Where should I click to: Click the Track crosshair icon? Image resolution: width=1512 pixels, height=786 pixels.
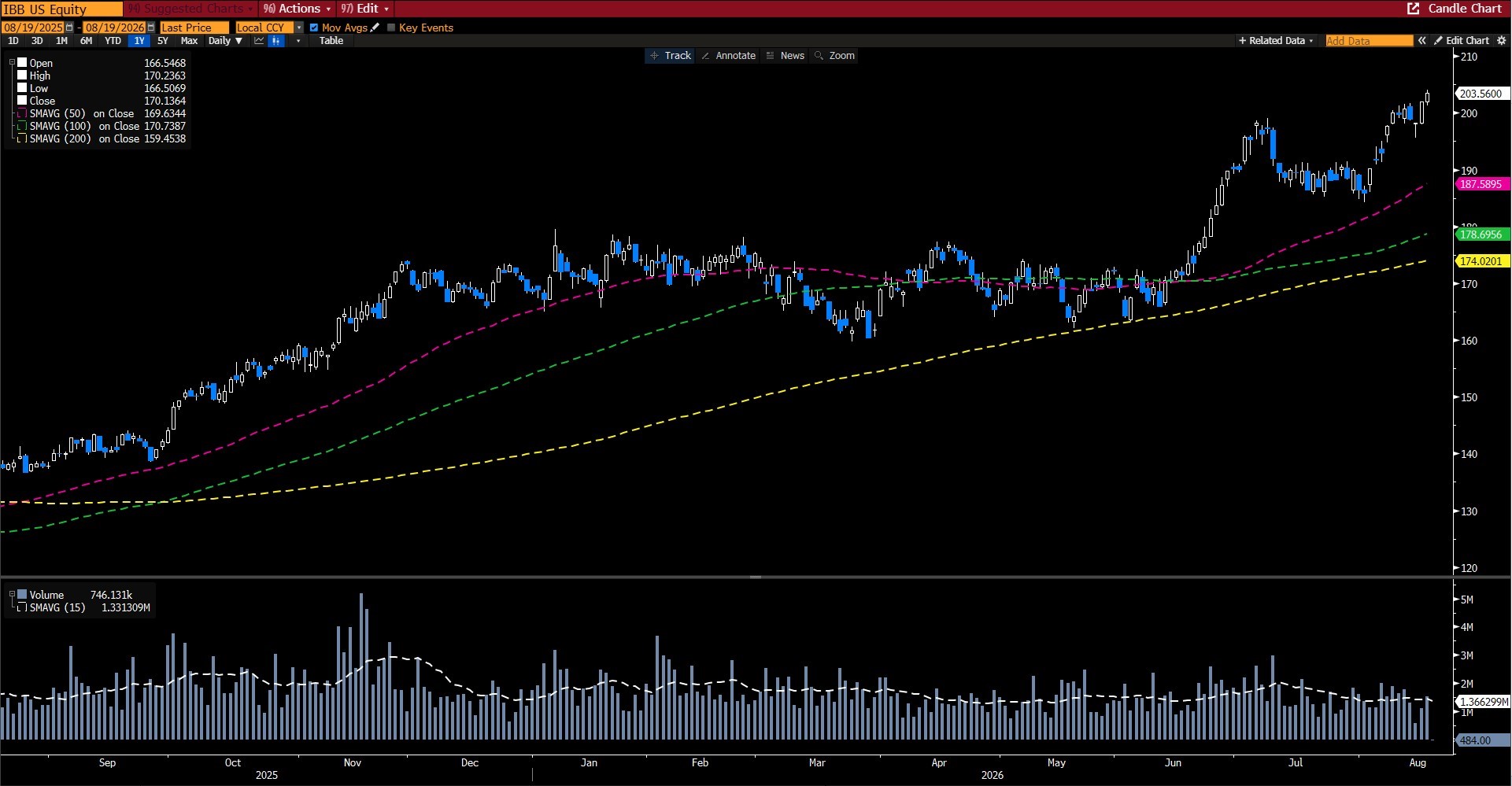(x=654, y=56)
